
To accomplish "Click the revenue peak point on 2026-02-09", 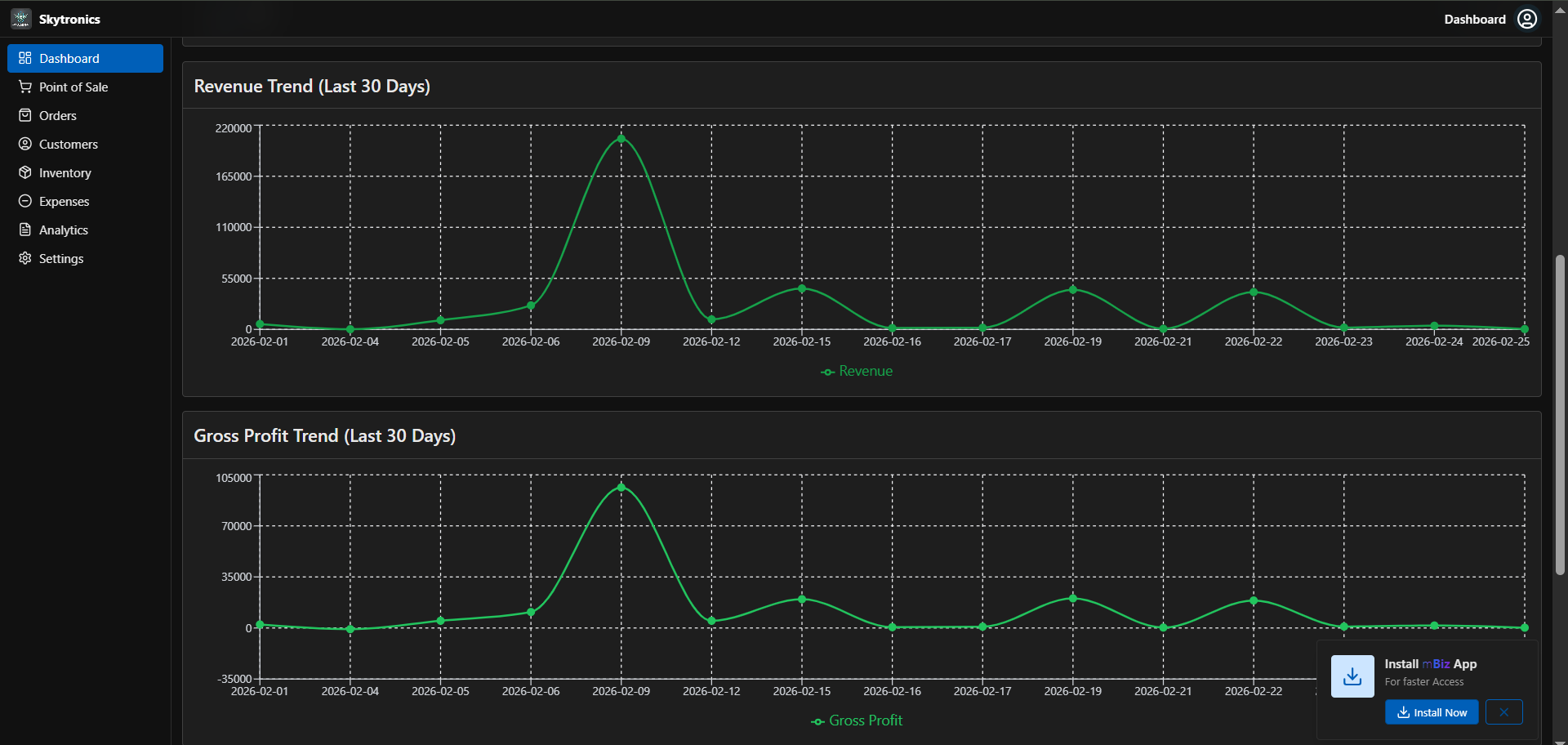I will 621,139.
